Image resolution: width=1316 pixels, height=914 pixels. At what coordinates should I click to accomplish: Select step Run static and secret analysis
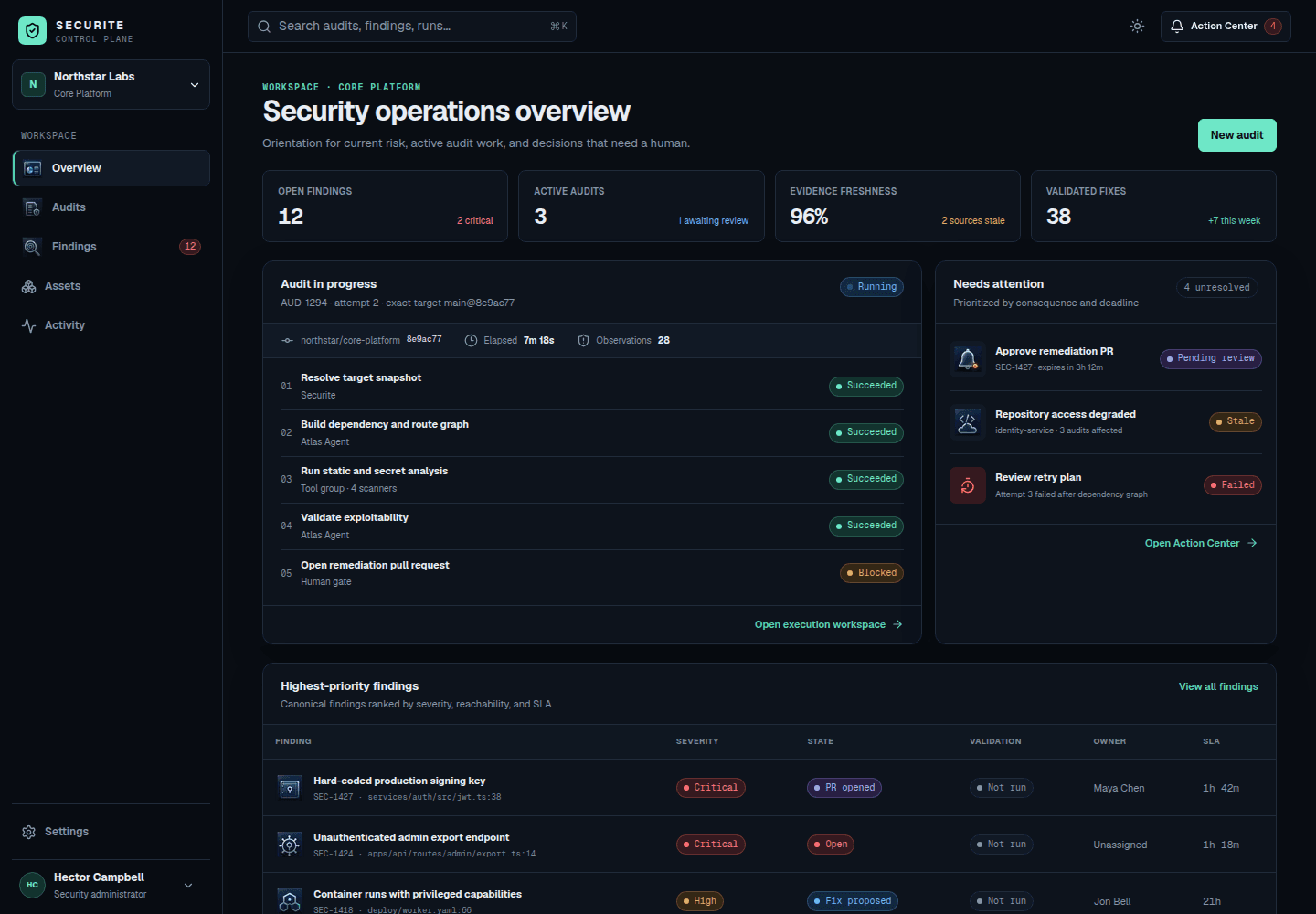tap(592, 480)
